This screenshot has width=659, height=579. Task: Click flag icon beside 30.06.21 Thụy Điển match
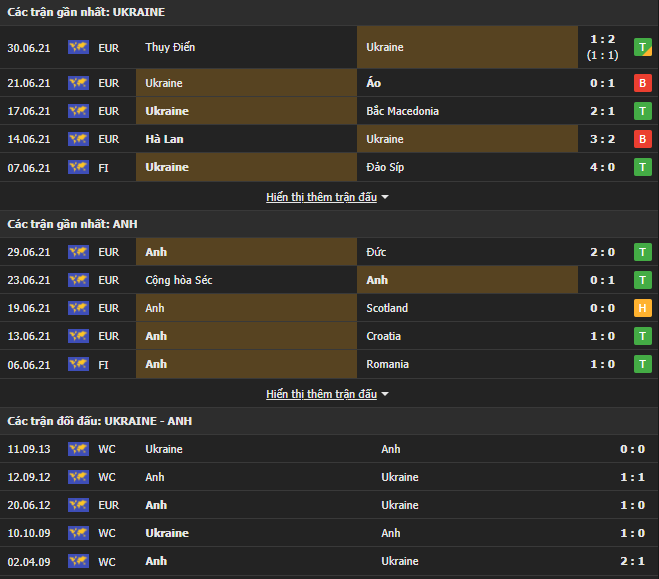[78, 47]
